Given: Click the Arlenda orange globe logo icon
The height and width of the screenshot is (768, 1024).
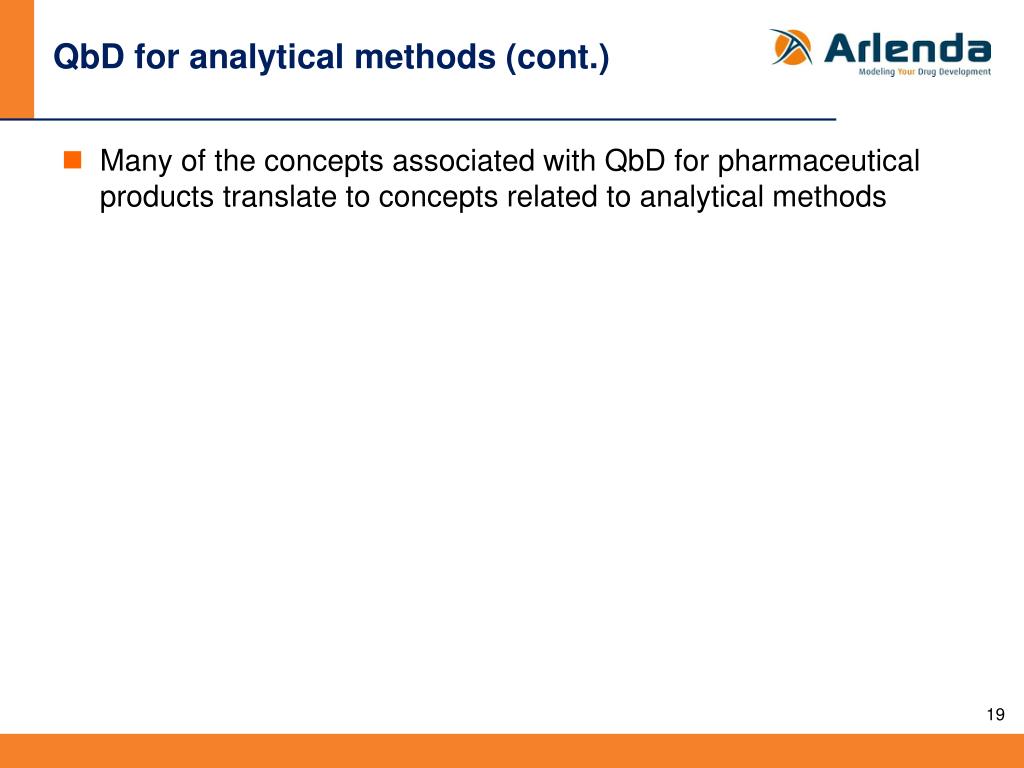Looking at the screenshot, I should point(791,47).
